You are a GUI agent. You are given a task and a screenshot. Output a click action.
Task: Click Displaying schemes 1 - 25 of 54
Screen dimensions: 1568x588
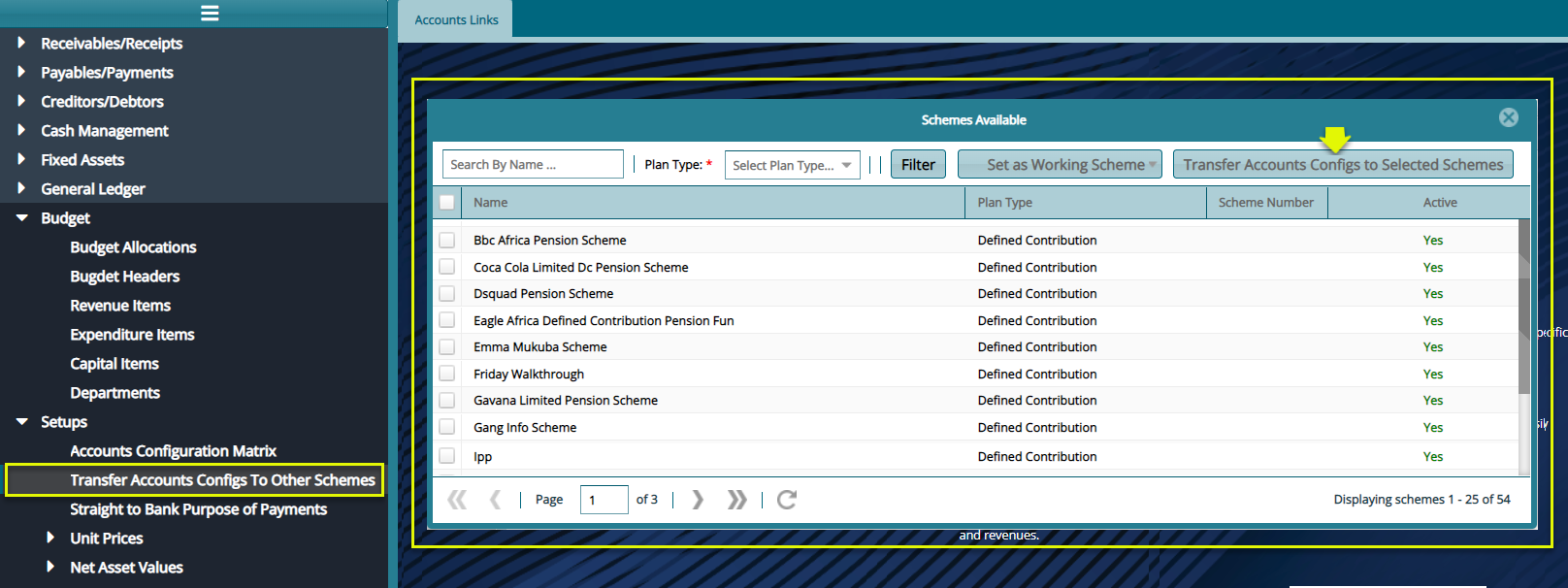coord(1421,499)
